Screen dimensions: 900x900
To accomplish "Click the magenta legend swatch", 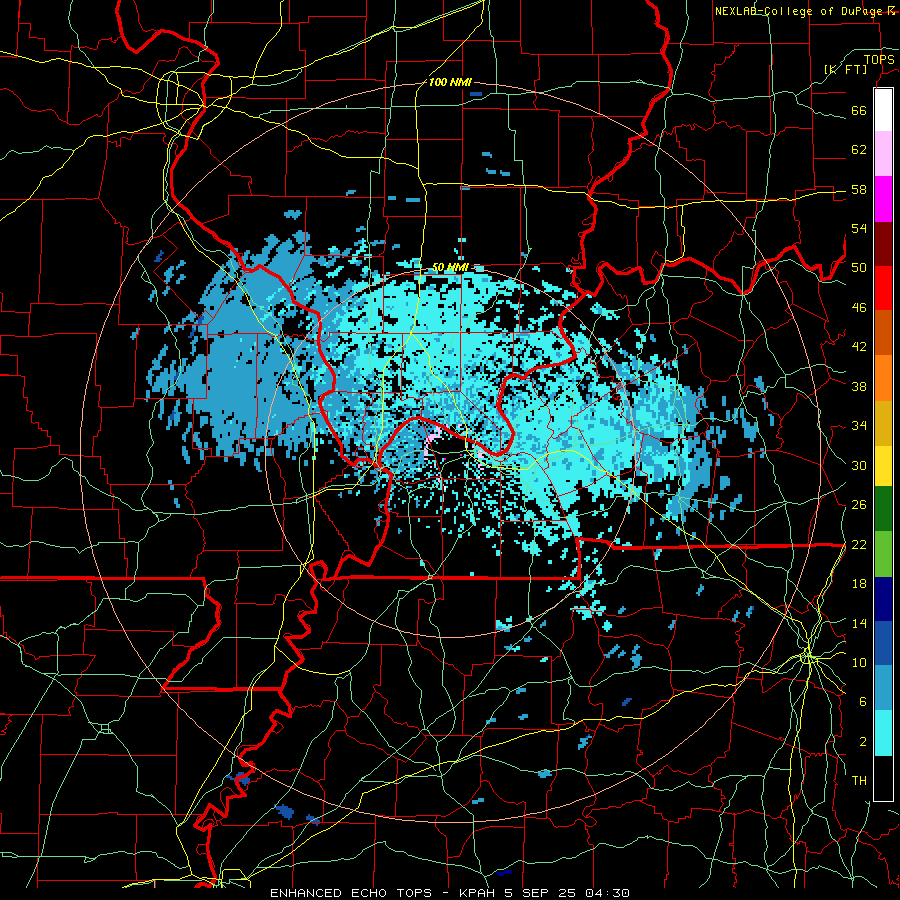I will point(883,199).
